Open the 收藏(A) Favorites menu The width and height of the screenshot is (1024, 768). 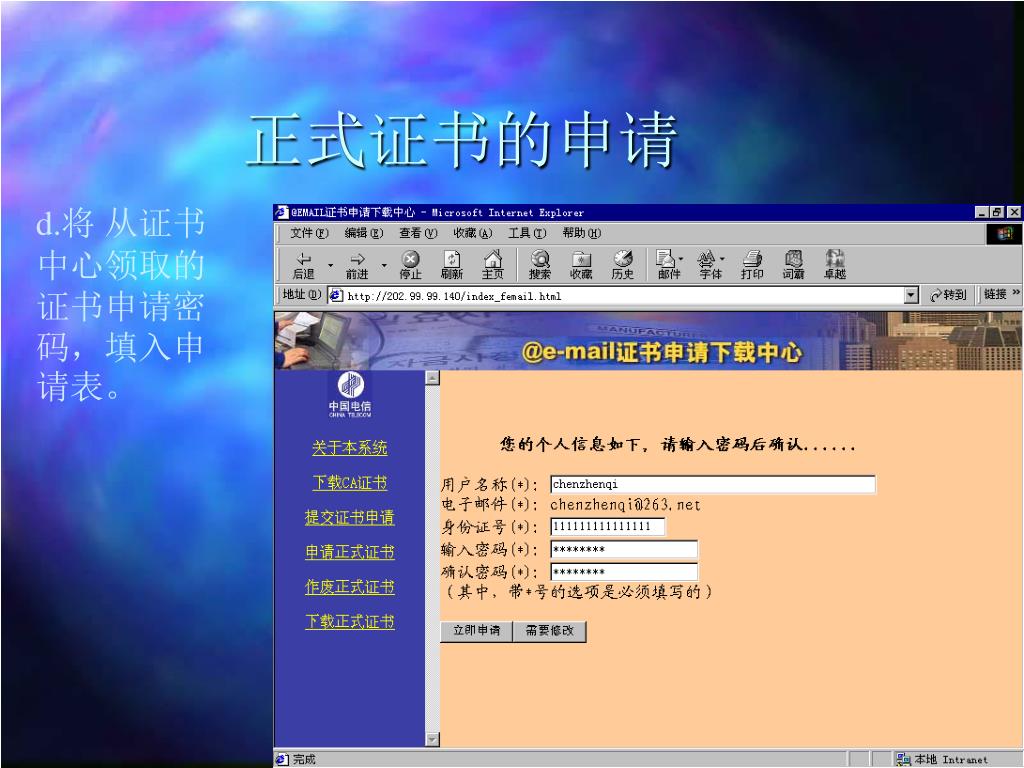473,233
